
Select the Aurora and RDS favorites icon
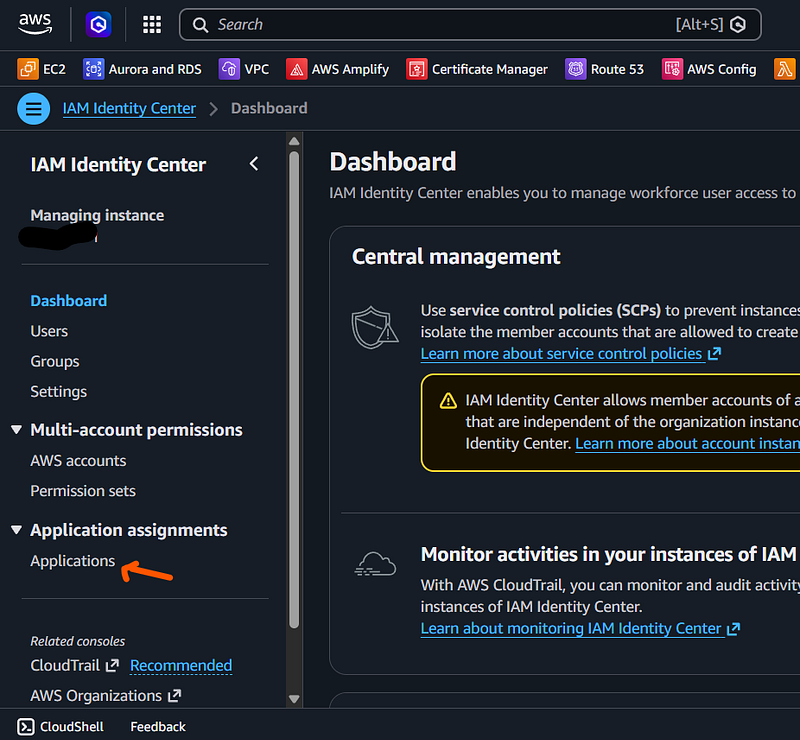coord(95,69)
